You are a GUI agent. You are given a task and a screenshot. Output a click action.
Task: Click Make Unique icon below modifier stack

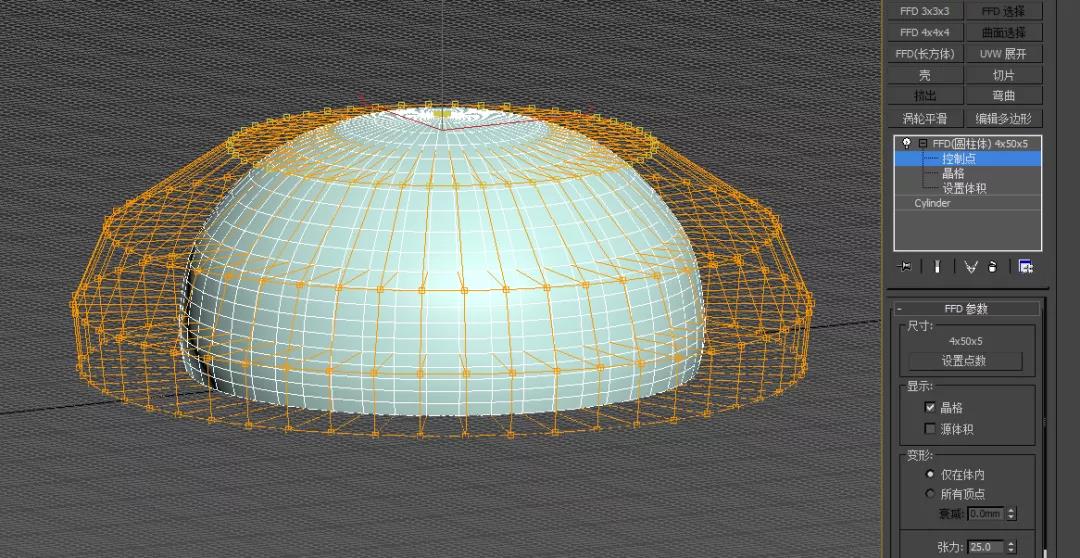pos(970,267)
